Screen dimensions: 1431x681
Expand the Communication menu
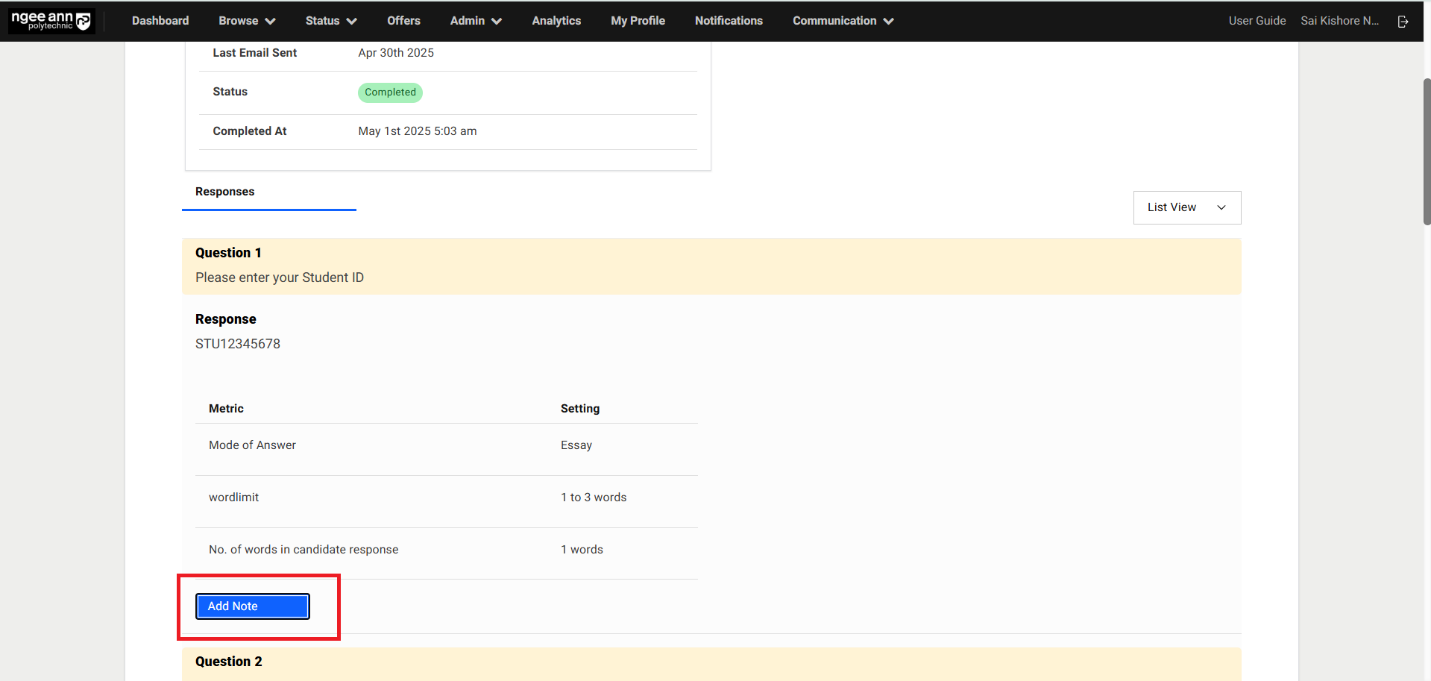tap(843, 21)
